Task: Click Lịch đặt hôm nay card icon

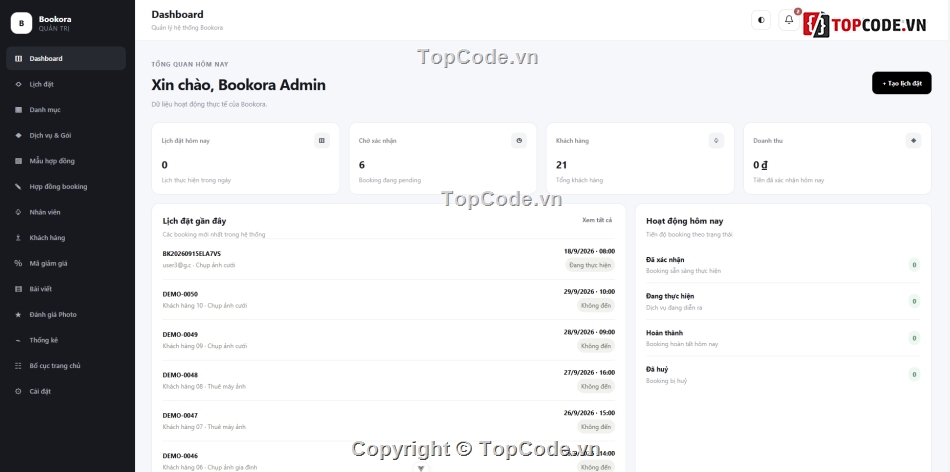Action: coord(322,141)
